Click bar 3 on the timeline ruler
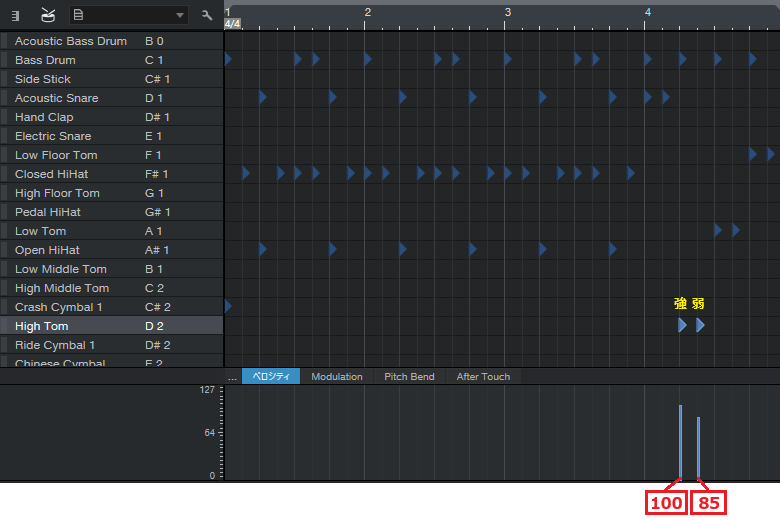Image resolution: width=780 pixels, height=520 pixels. tap(507, 12)
